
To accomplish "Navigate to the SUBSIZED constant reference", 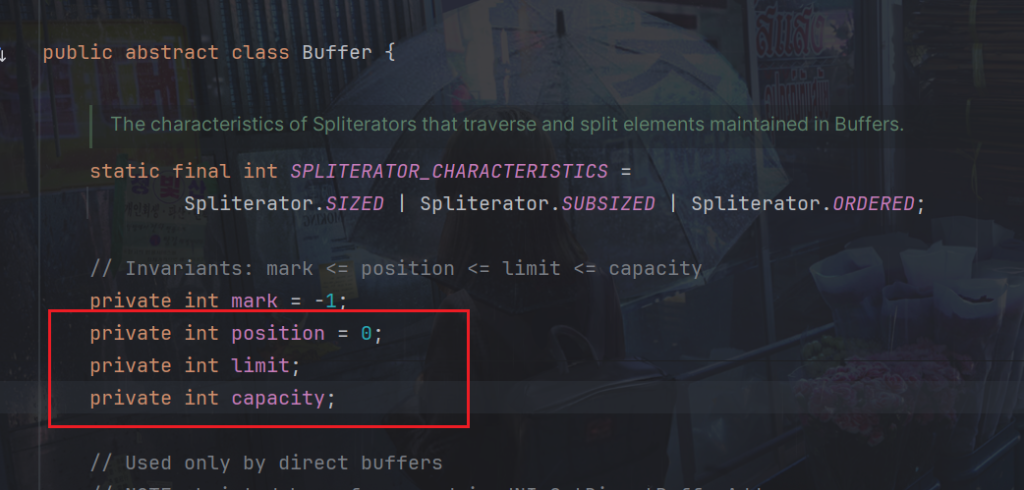I will tap(607, 204).
